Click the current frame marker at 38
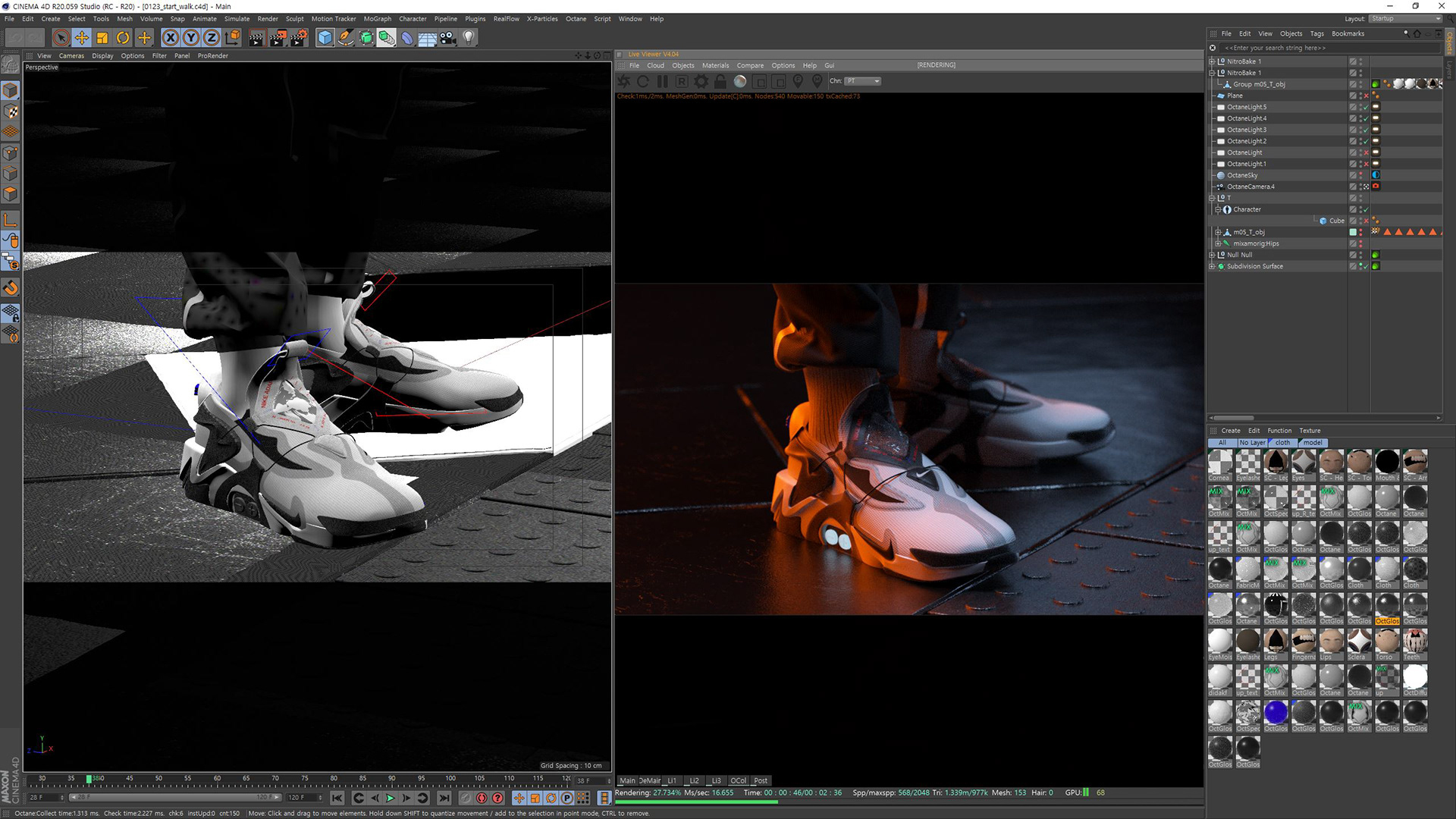Image resolution: width=1456 pixels, height=819 pixels. [89, 779]
